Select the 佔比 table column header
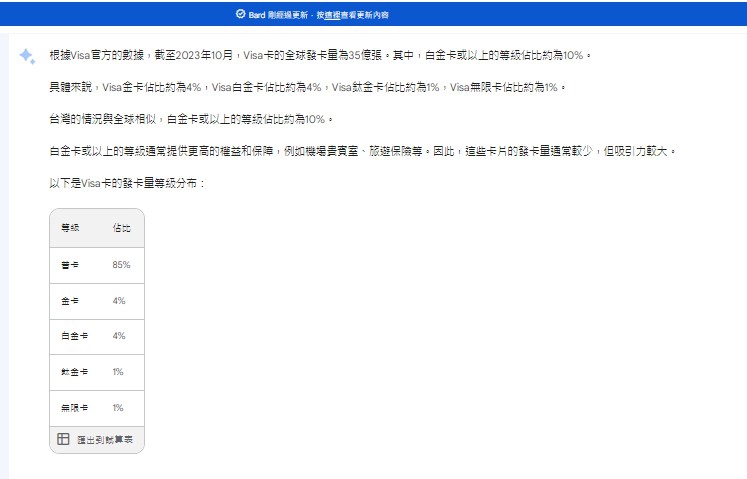 click(121, 229)
